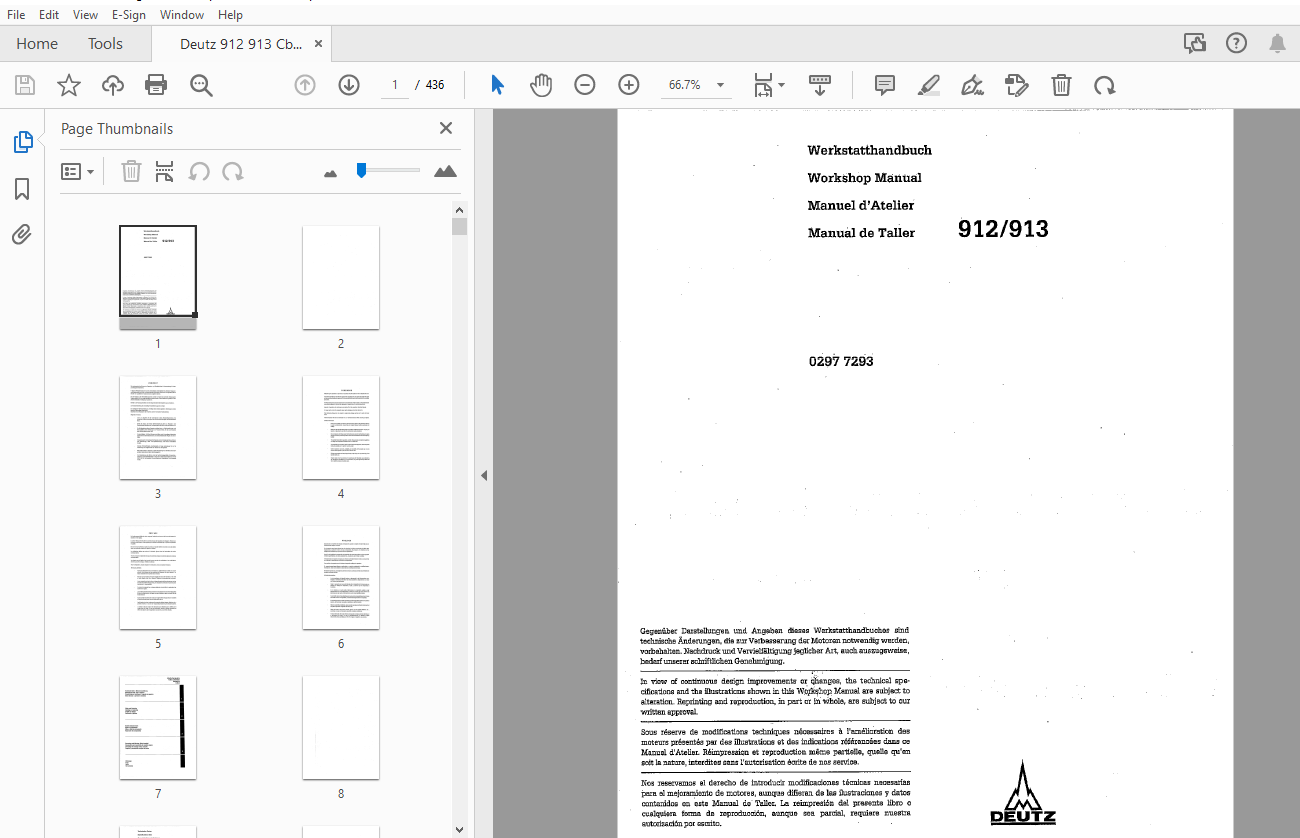This screenshot has width=1300, height=838.
Task: Select the Highlight text pen tool
Action: (x=929, y=85)
